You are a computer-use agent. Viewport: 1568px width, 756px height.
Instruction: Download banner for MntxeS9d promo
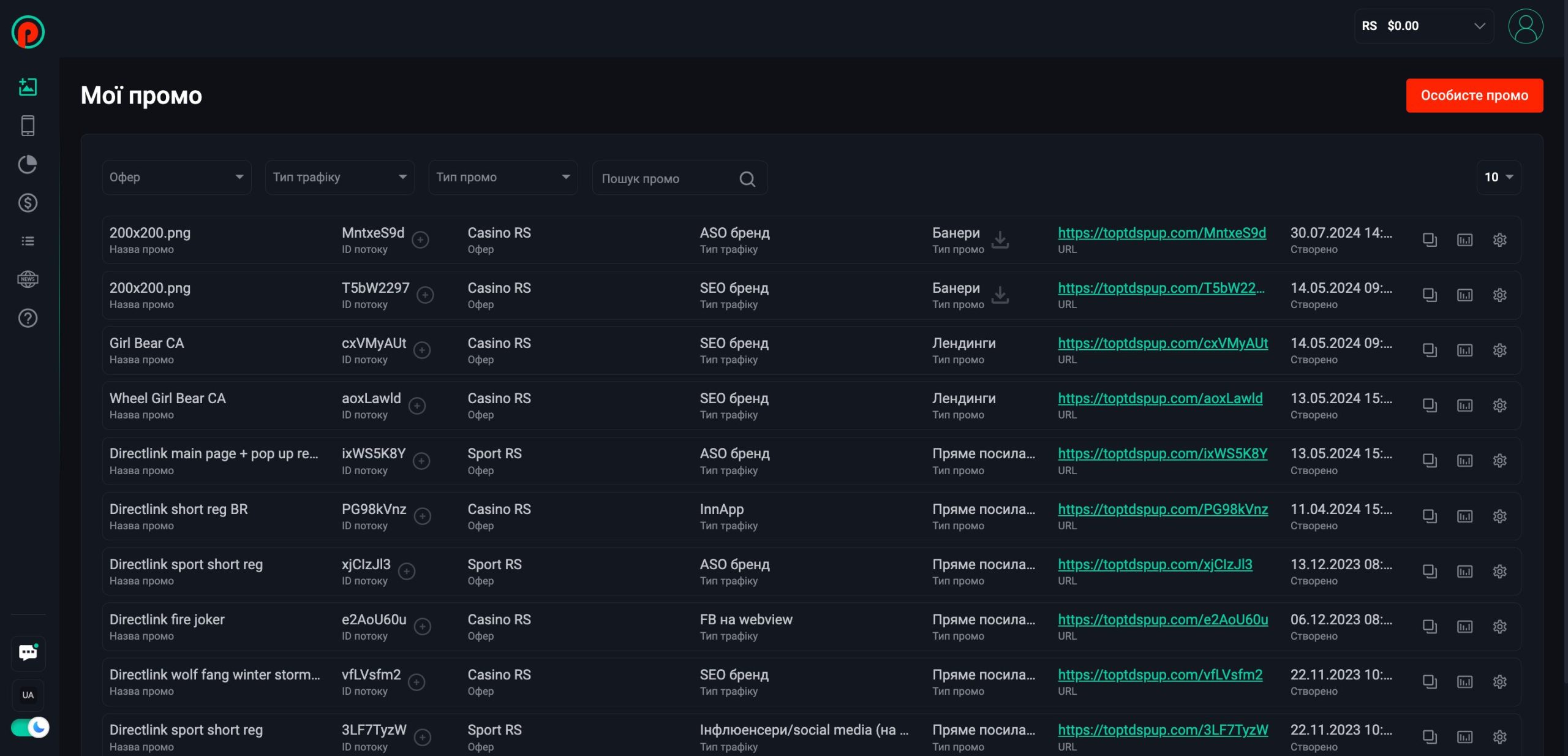coord(1000,240)
